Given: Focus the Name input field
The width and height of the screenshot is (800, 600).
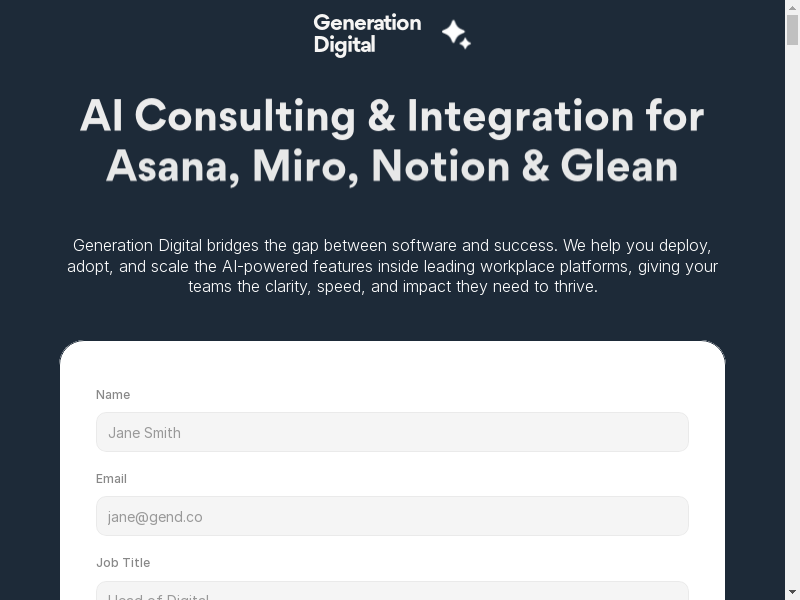Looking at the screenshot, I should click(392, 432).
